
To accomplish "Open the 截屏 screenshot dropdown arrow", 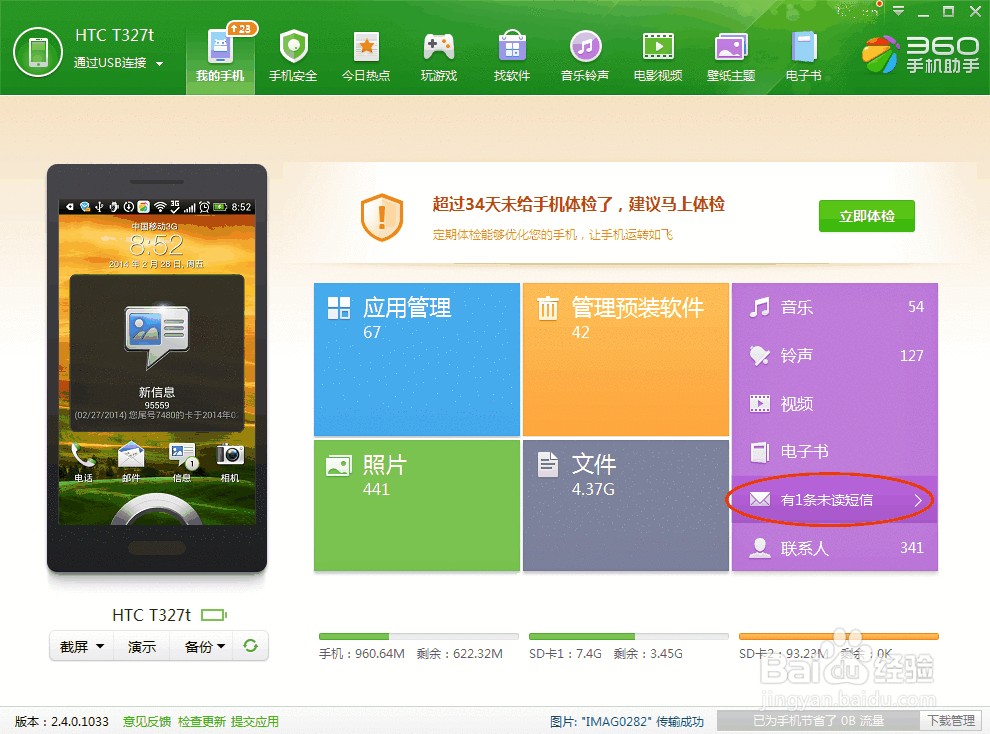I will click(100, 646).
